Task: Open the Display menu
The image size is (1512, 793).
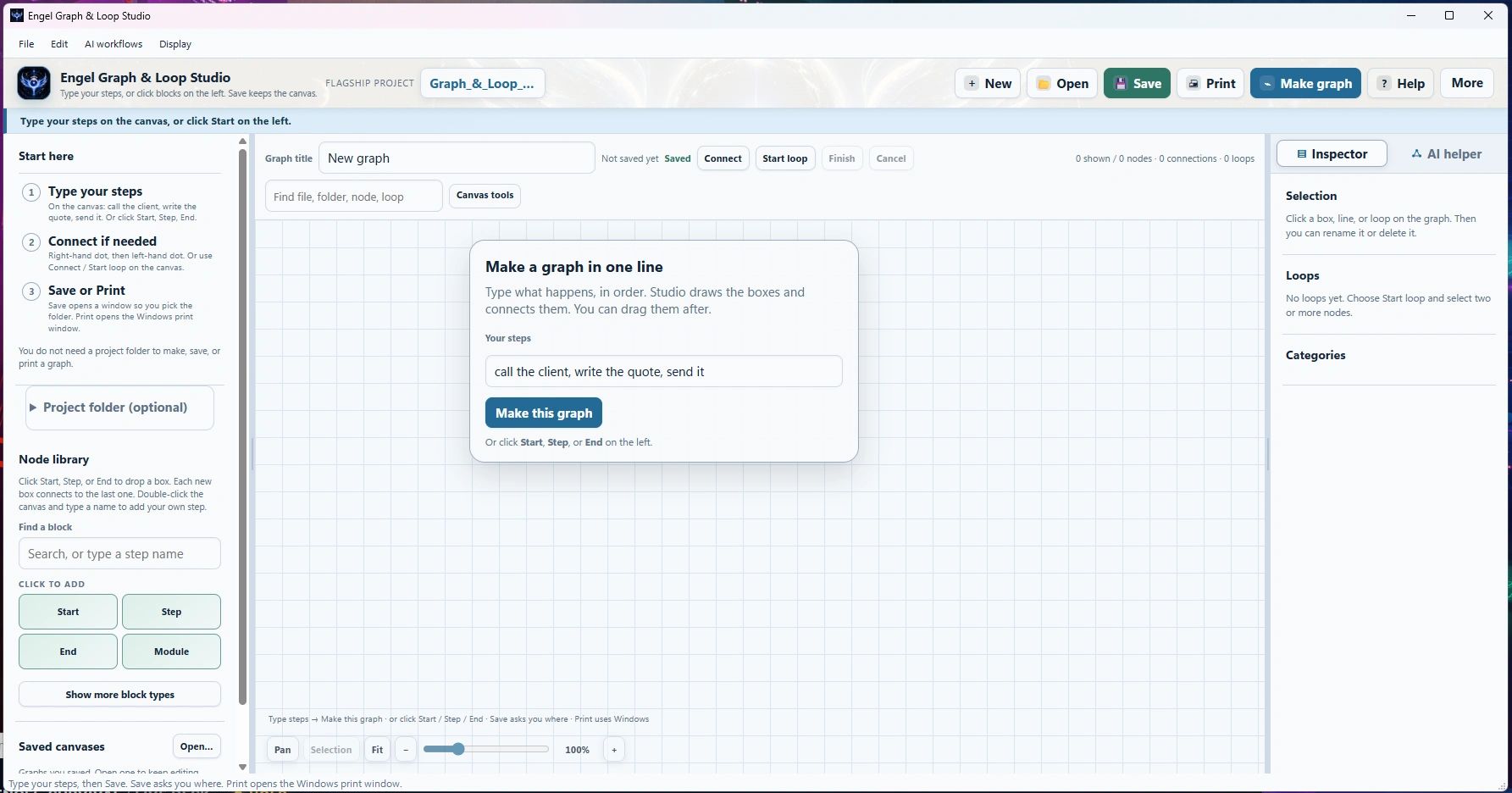Action: [x=175, y=44]
